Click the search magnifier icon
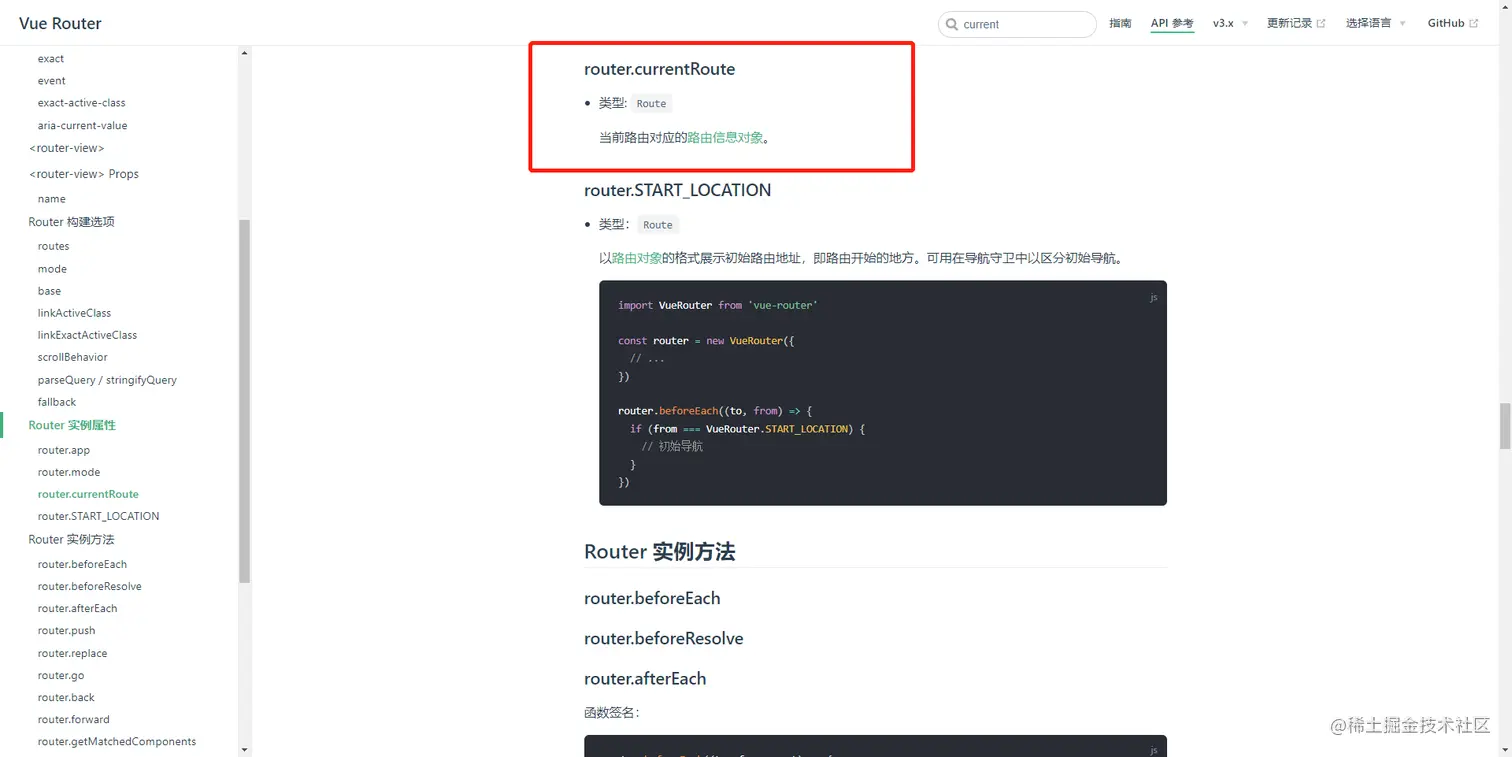Image resolution: width=1512 pixels, height=757 pixels. pos(950,24)
